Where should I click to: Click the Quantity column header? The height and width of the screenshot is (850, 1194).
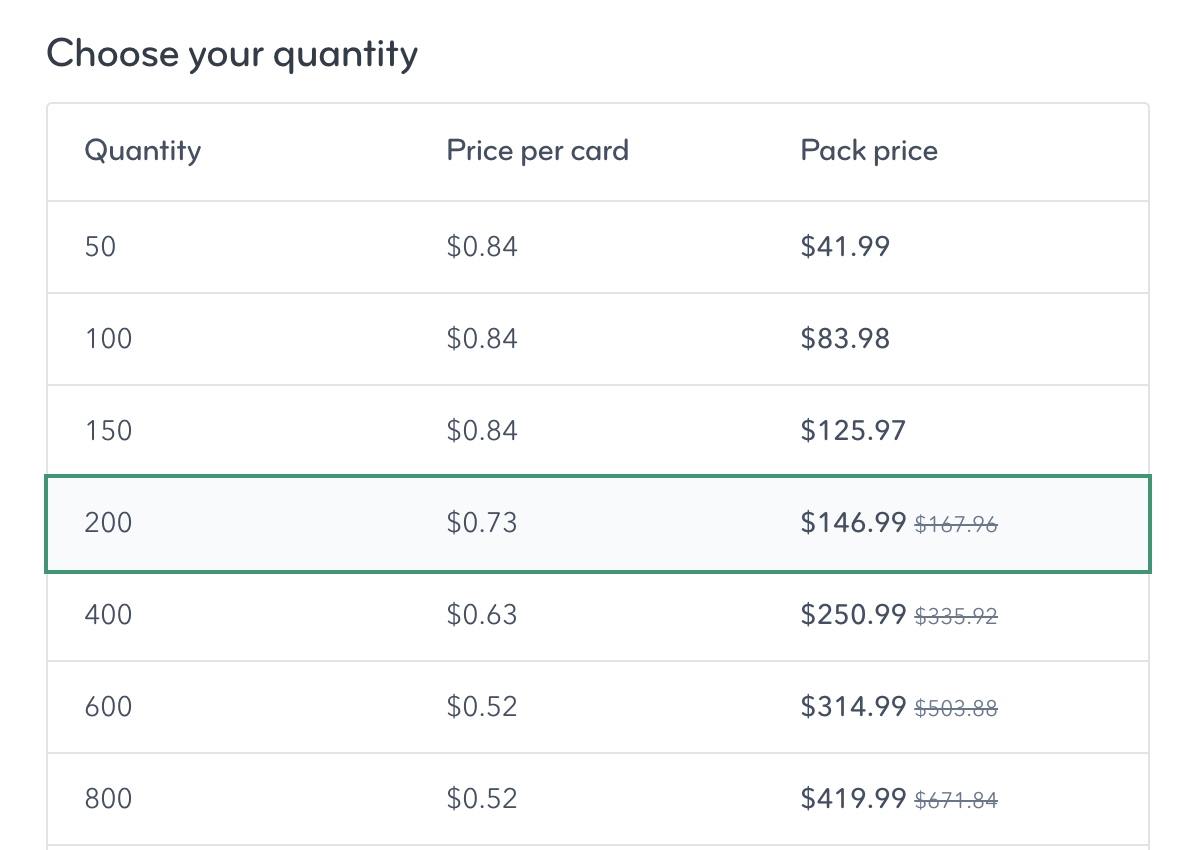pyautogui.click(x=142, y=152)
